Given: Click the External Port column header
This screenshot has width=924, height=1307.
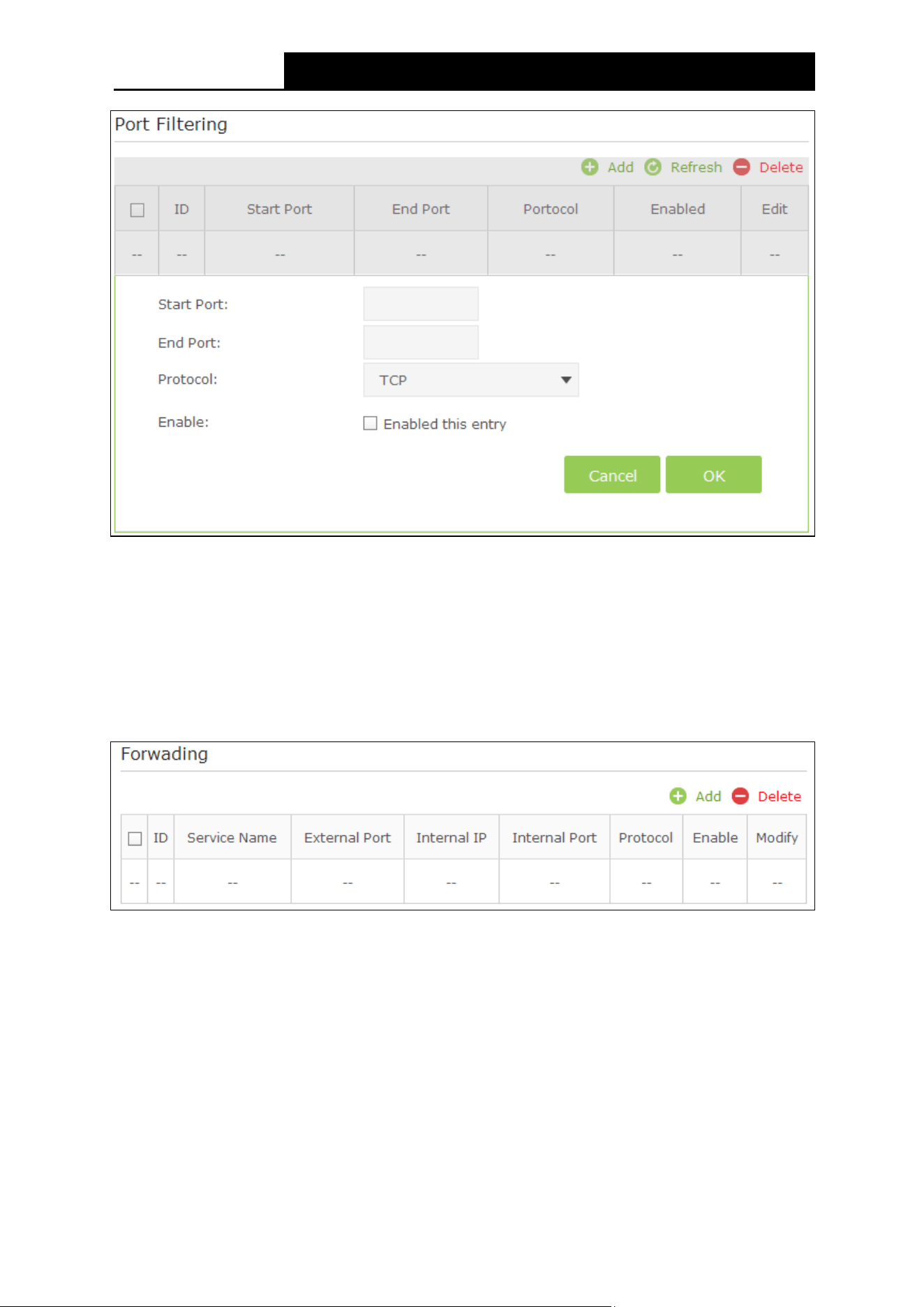Looking at the screenshot, I should 348,837.
